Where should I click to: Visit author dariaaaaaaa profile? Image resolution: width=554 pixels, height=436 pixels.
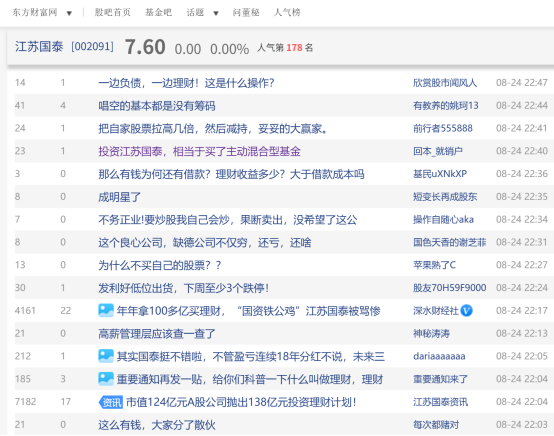439,357
